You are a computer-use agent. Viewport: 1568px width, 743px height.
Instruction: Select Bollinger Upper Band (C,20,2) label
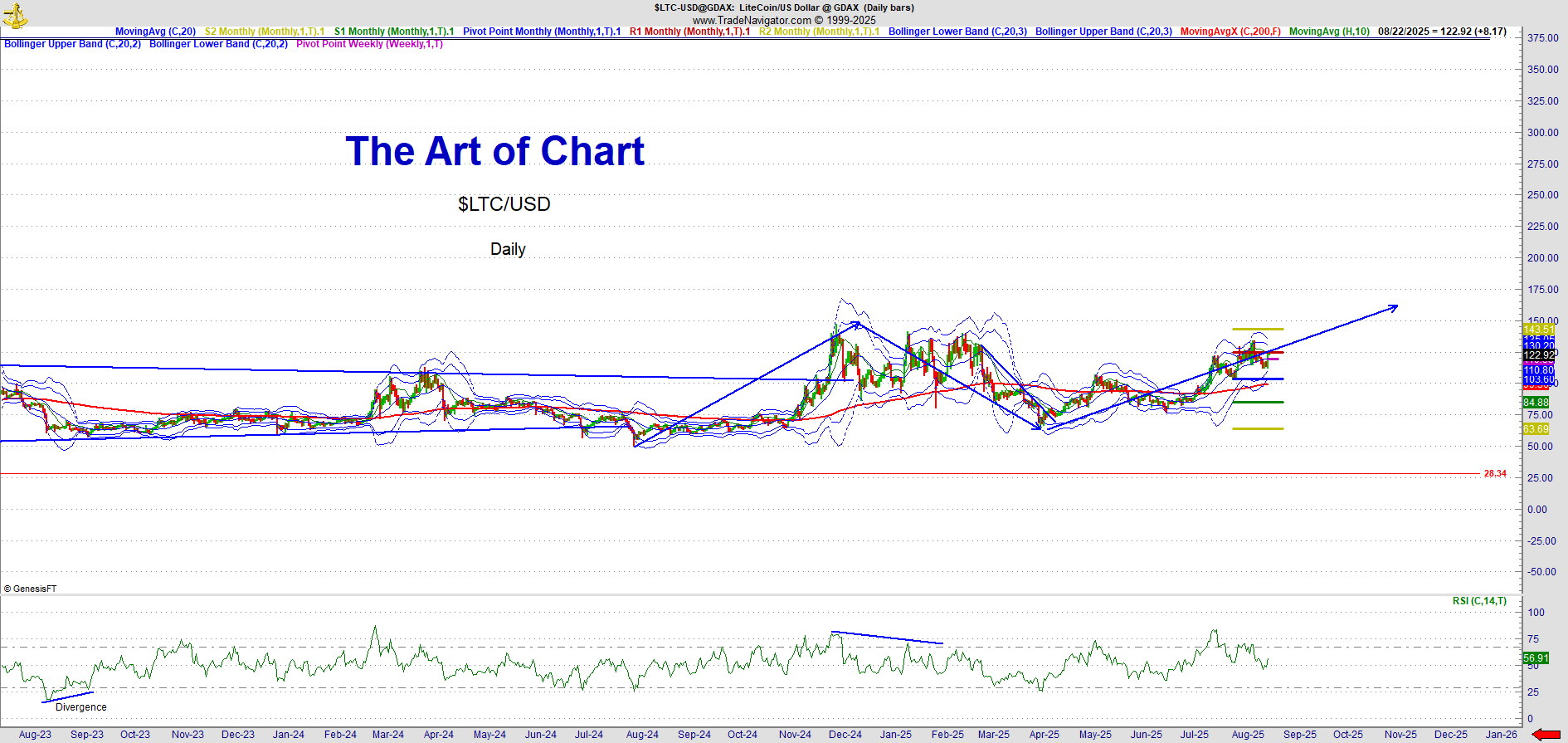[72, 44]
